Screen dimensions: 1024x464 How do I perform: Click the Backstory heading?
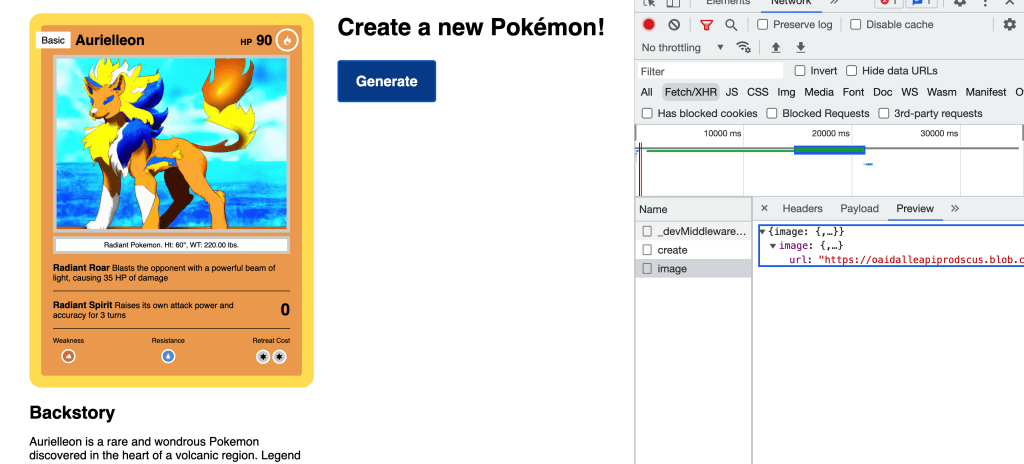(x=72, y=412)
